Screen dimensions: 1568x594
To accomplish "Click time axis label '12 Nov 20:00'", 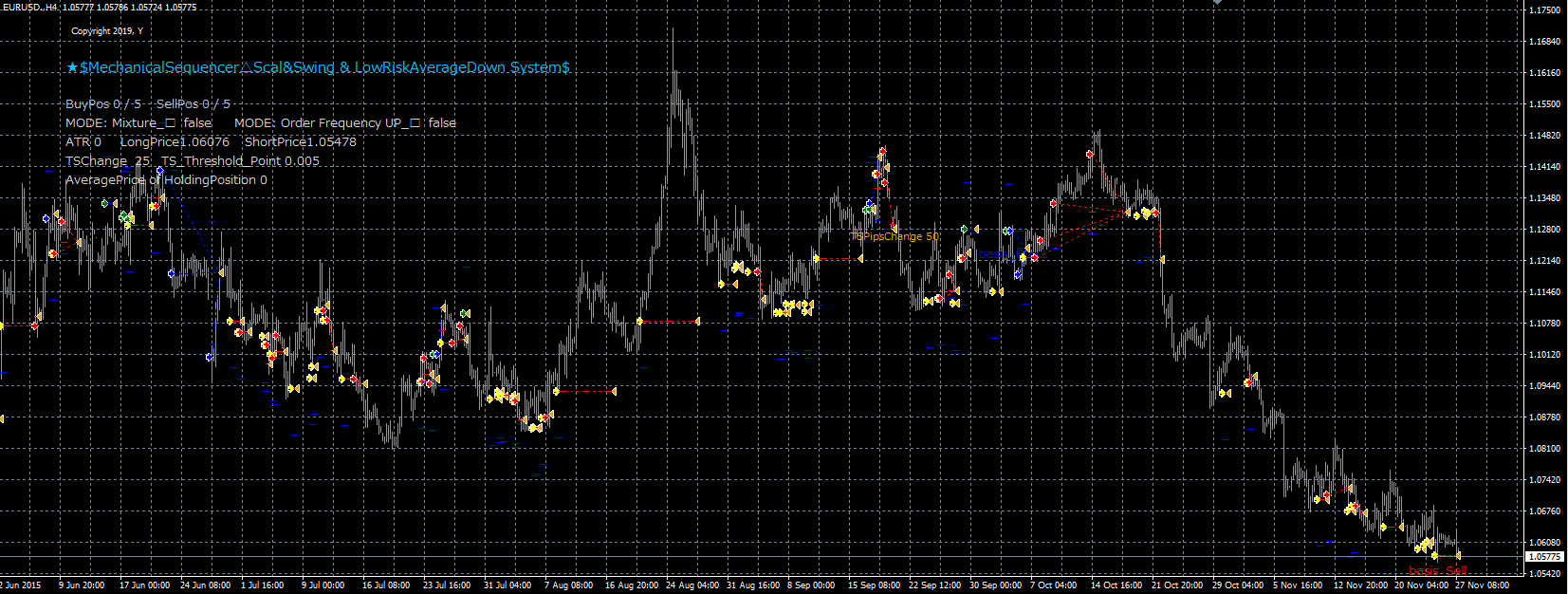I will click(x=1361, y=585).
